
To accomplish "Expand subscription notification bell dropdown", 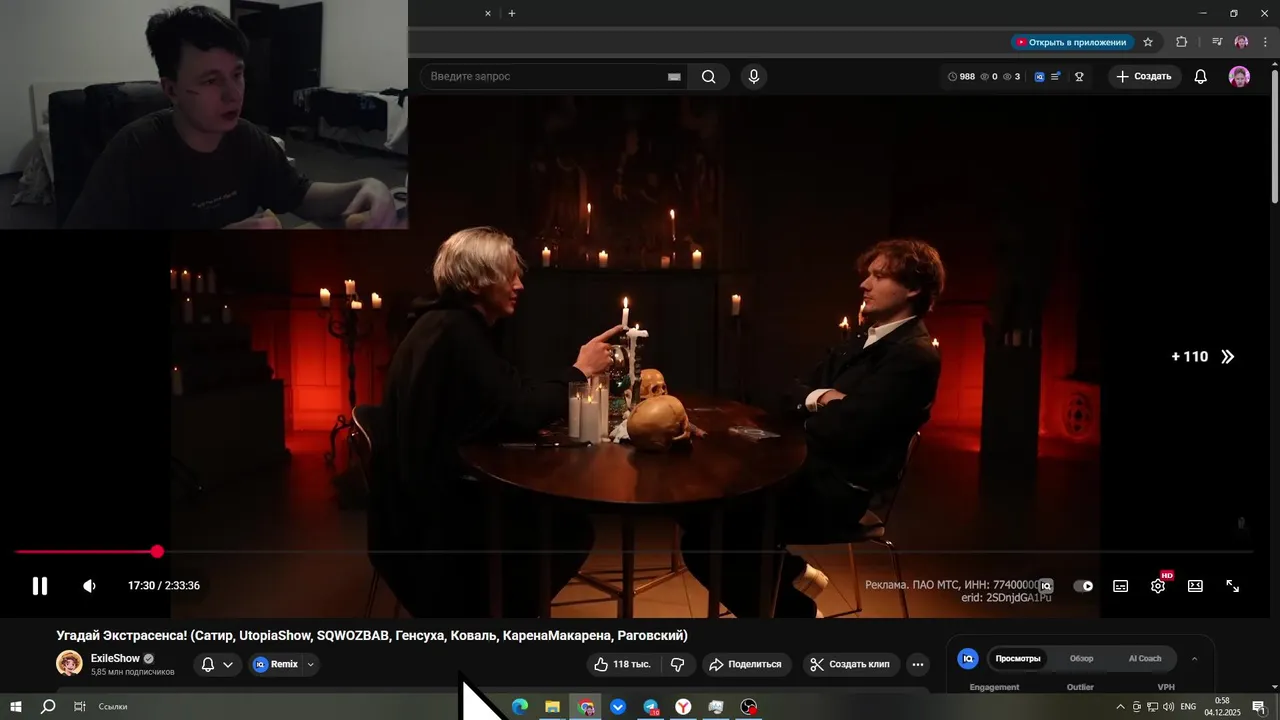I will pos(217,664).
